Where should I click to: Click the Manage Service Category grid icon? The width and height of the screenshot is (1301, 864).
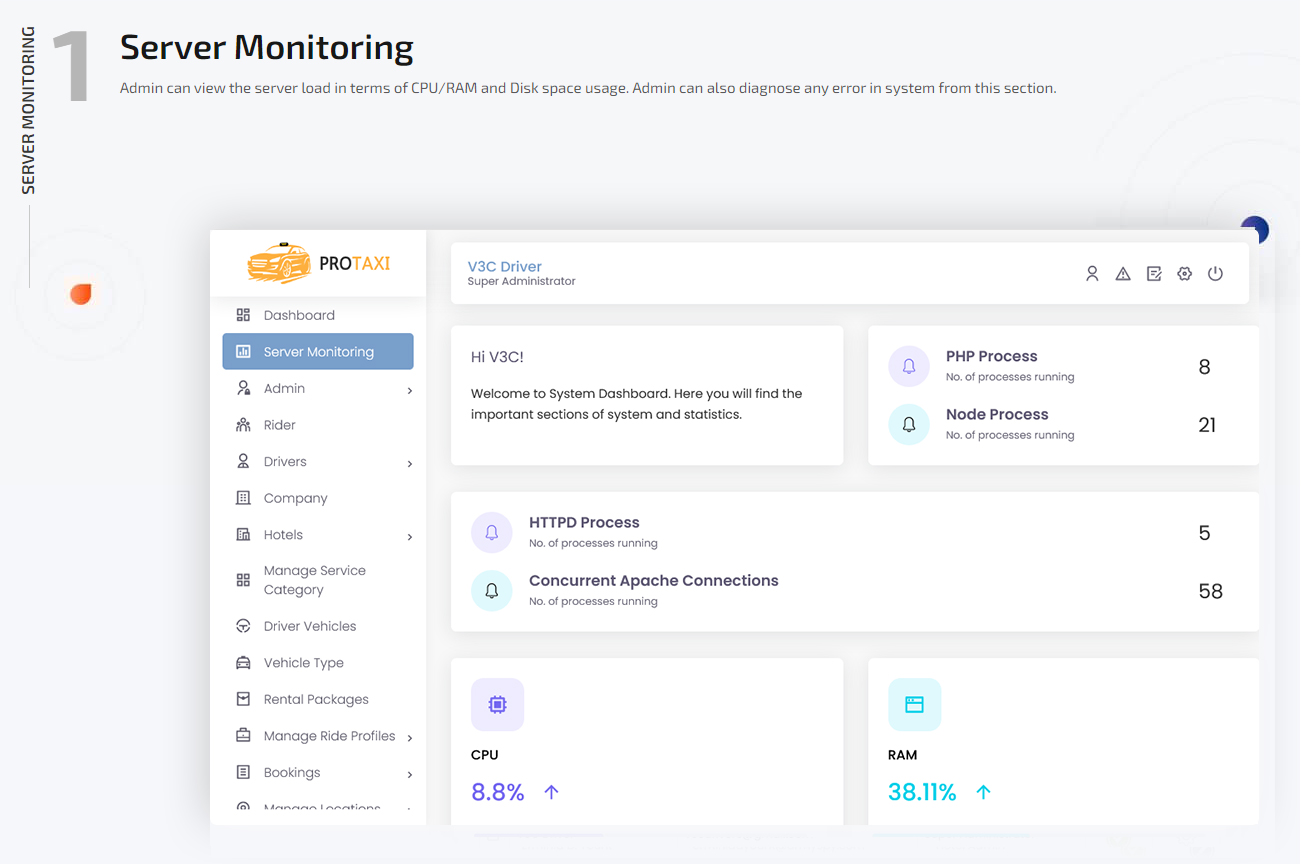[x=243, y=580]
